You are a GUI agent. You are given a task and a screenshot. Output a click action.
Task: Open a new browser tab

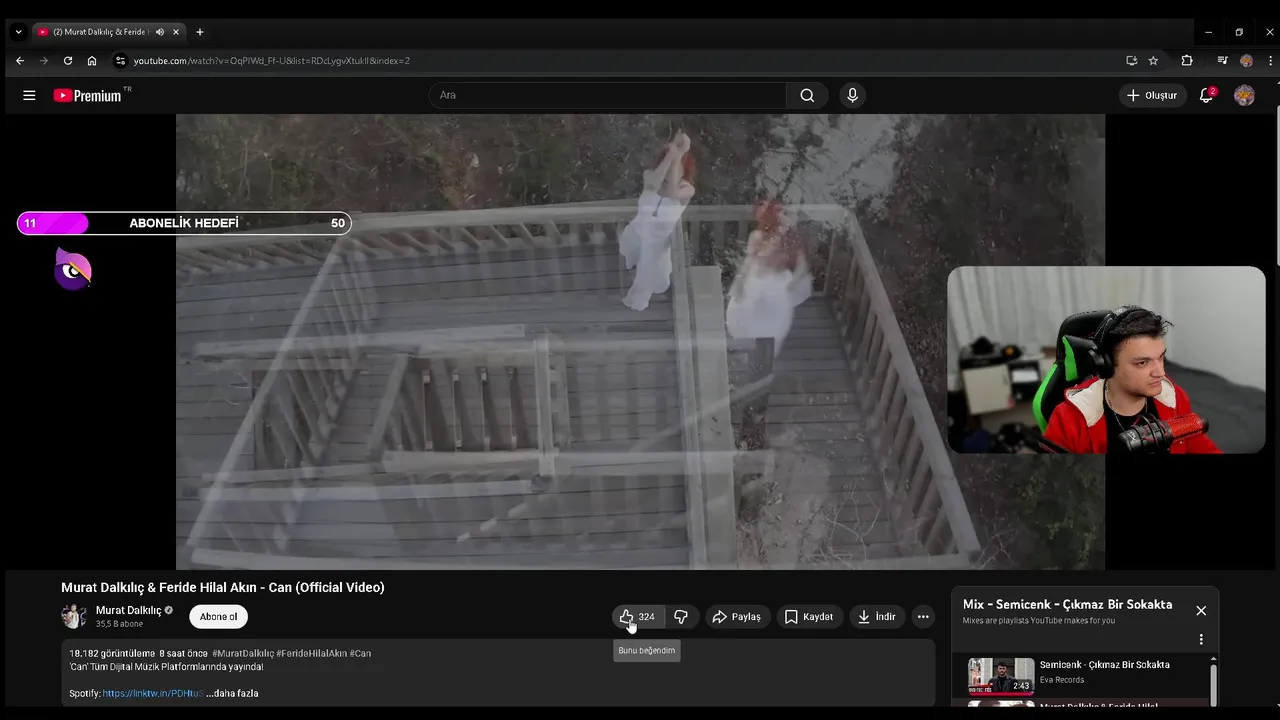point(199,32)
